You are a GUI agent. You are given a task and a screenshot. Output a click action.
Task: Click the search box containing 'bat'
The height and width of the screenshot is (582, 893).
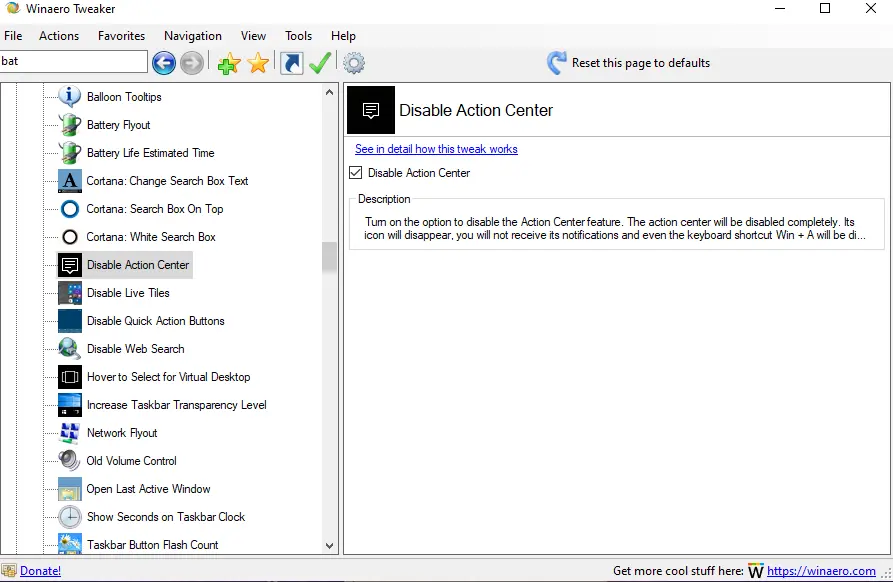[73, 62]
